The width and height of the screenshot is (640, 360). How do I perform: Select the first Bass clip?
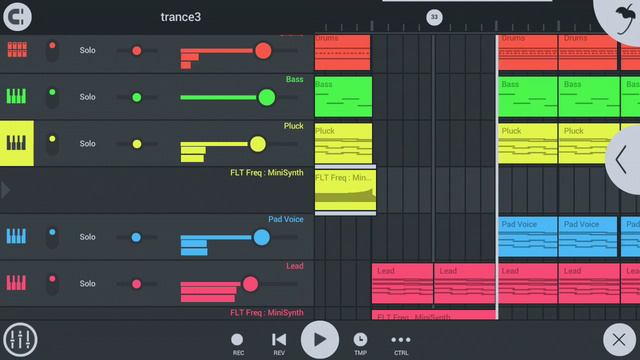click(x=343, y=97)
